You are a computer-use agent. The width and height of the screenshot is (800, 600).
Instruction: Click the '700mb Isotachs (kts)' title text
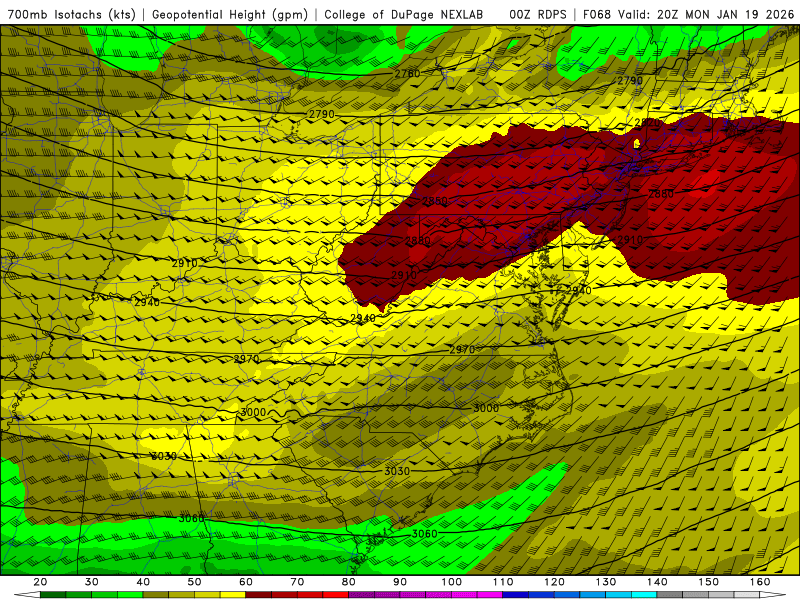(71, 15)
